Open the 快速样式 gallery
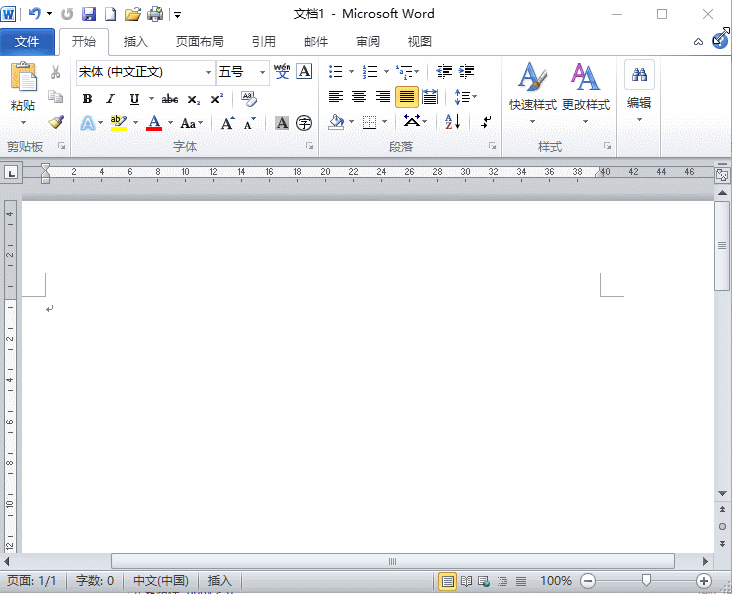The height and width of the screenshot is (594, 732). coord(533,93)
